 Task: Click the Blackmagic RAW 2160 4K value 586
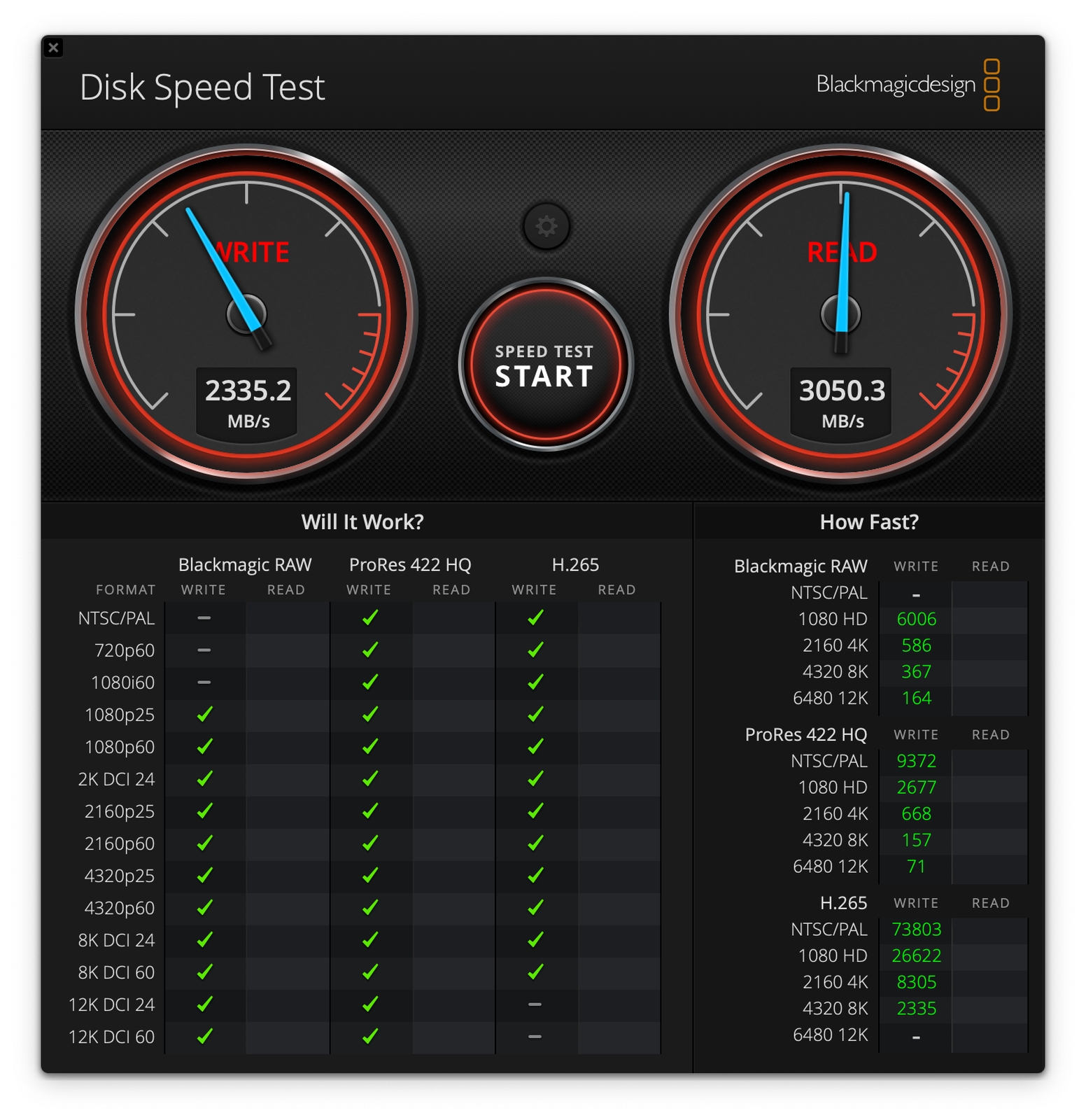pyautogui.click(x=916, y=645)
